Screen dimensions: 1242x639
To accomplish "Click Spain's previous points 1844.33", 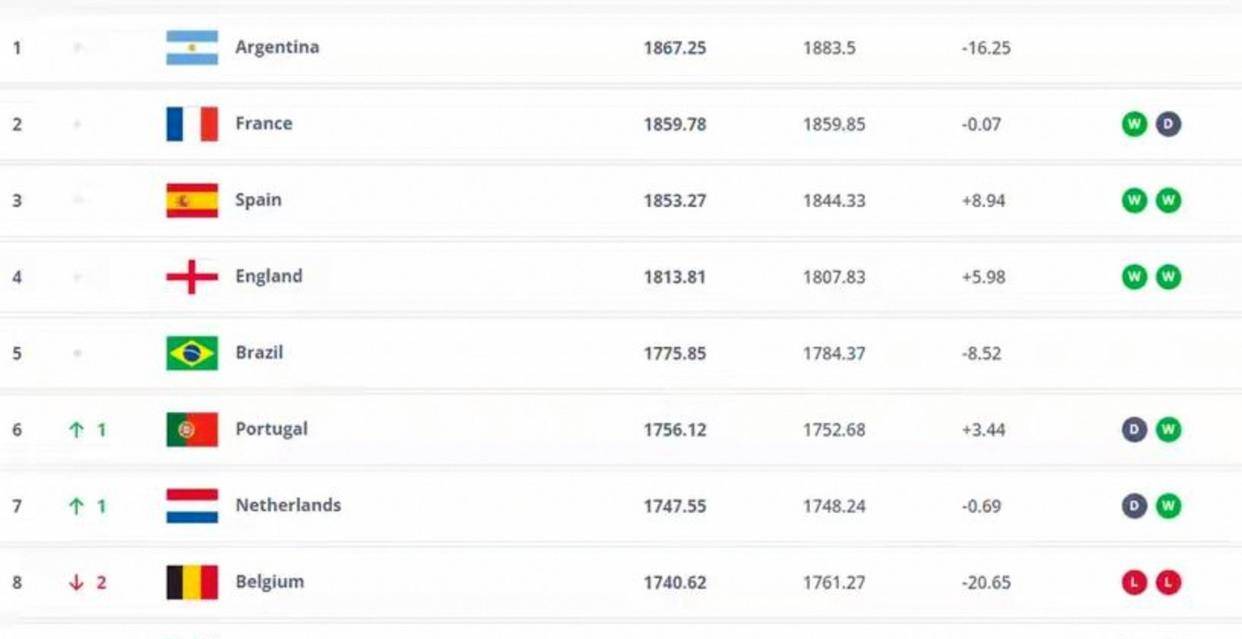I will tap(834, 201).
